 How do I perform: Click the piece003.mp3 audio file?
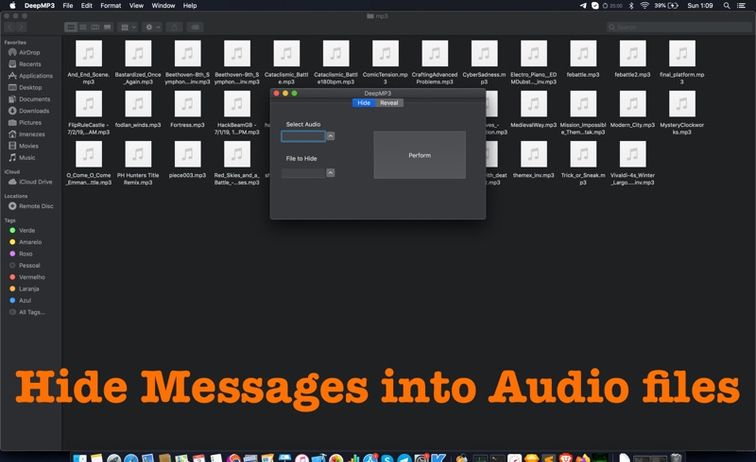(187, 153)
